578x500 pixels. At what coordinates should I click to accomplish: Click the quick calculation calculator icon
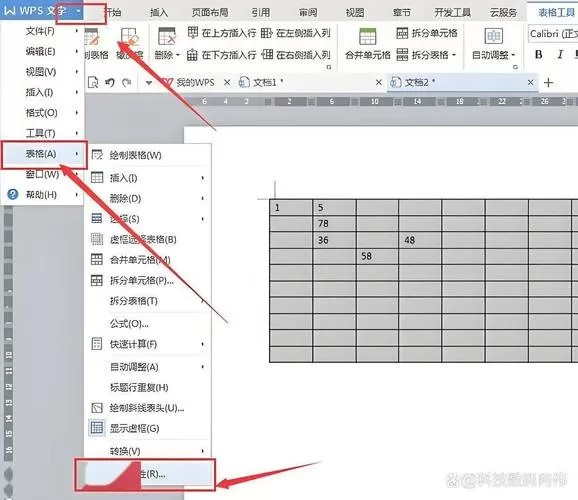(x=97, y=344)
